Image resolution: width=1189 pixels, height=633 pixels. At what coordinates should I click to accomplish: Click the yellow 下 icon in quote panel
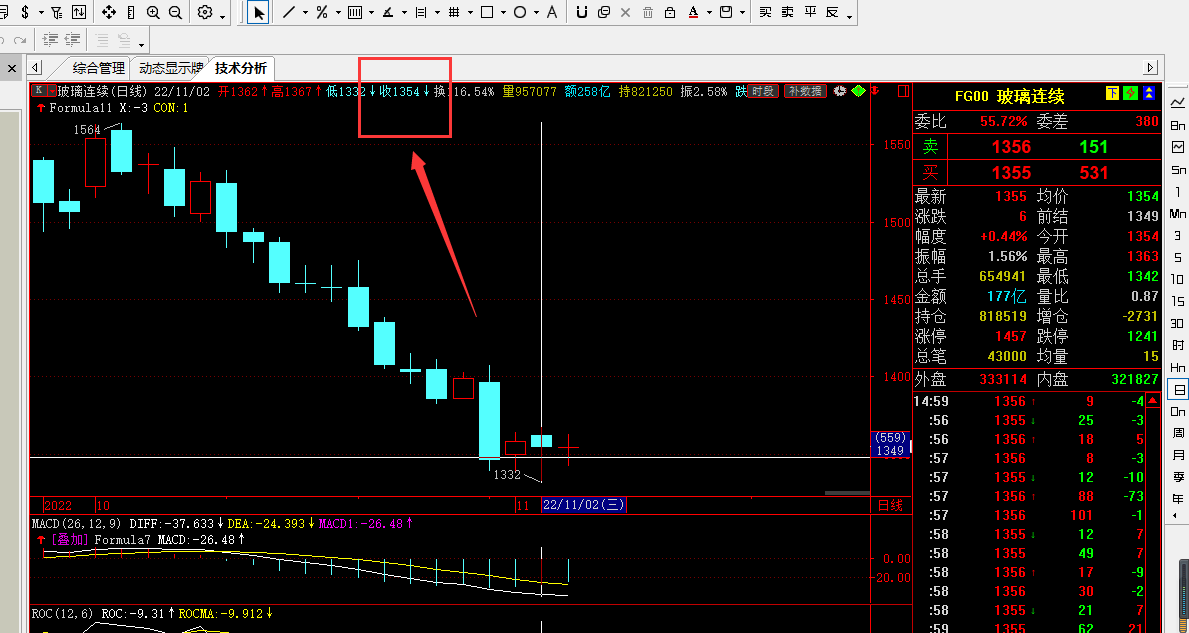click(x=1112, y=93)
